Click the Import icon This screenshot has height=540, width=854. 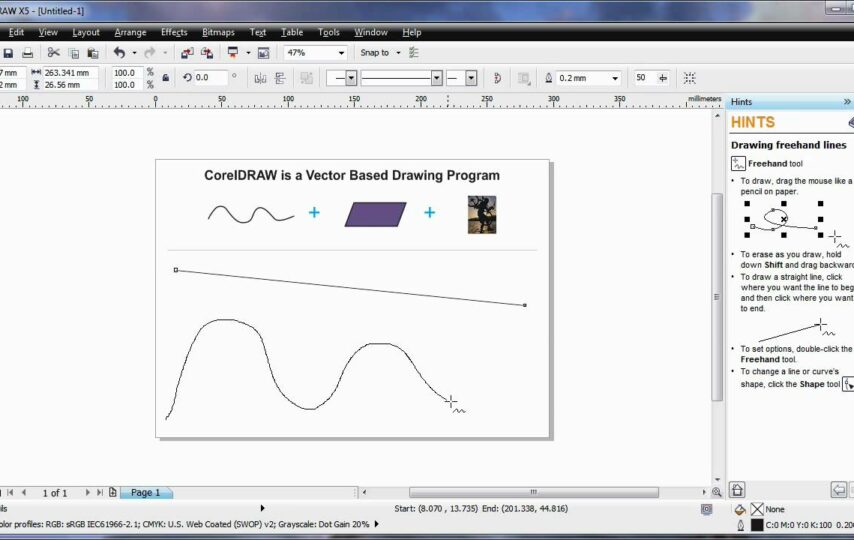click(187, 53)
